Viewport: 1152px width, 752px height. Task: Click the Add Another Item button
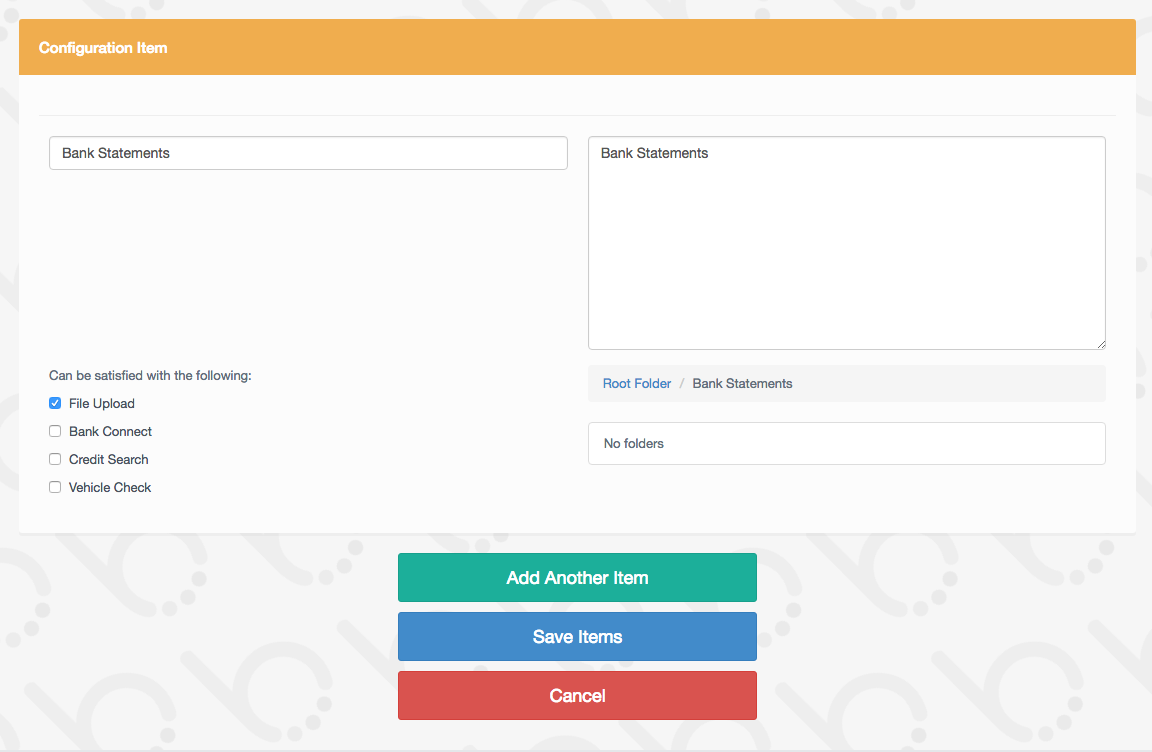577,578
